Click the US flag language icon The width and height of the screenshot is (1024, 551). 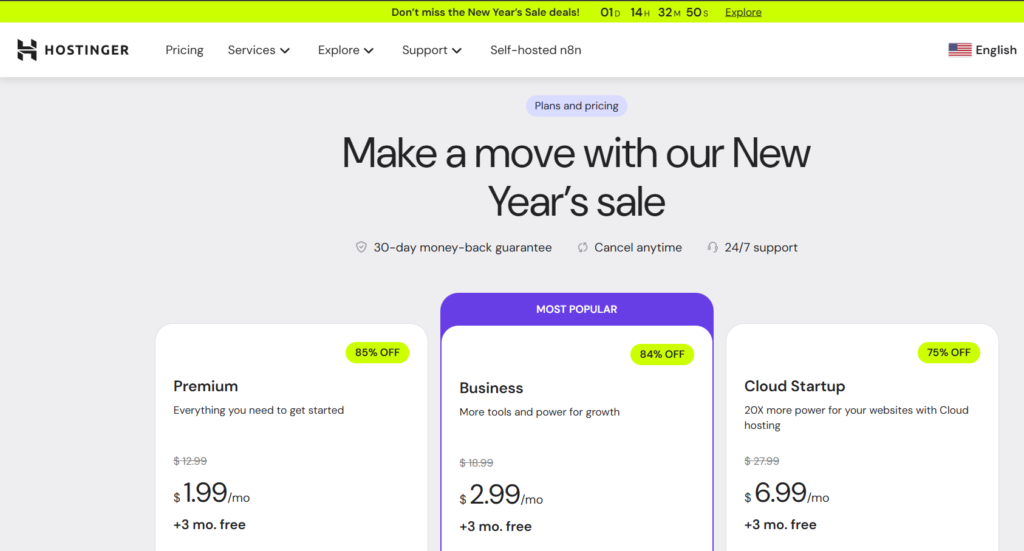pos(959,50)
